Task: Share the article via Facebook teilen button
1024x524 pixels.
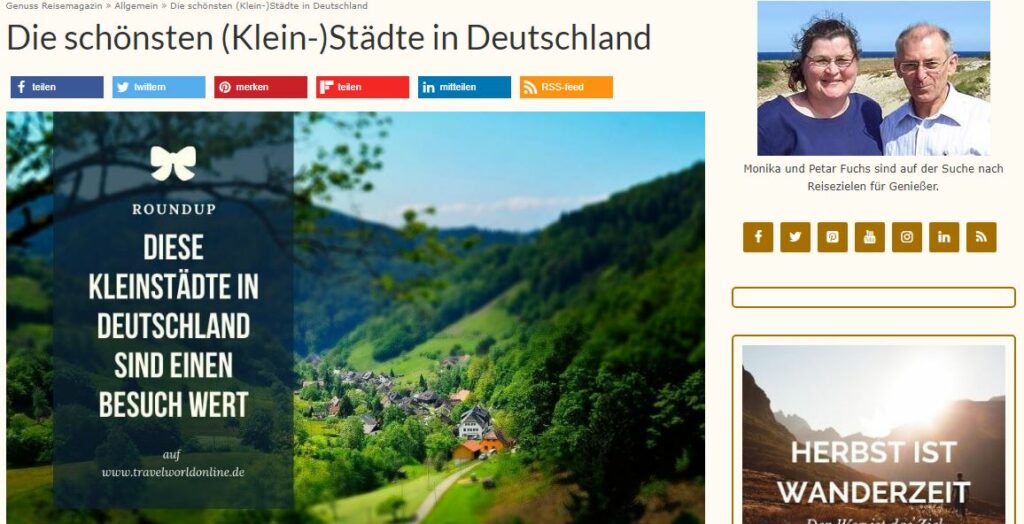Action: coord(57,87)
